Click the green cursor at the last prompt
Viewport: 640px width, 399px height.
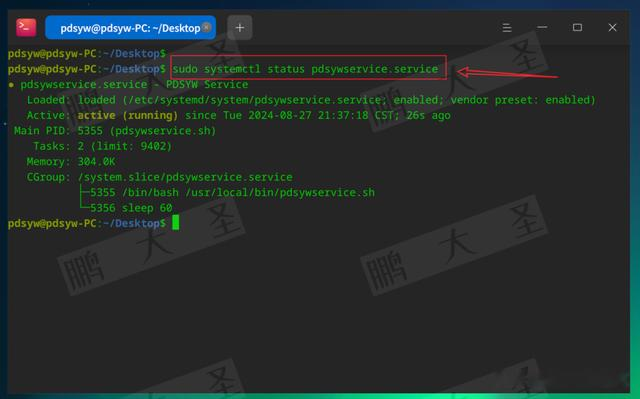176,223
